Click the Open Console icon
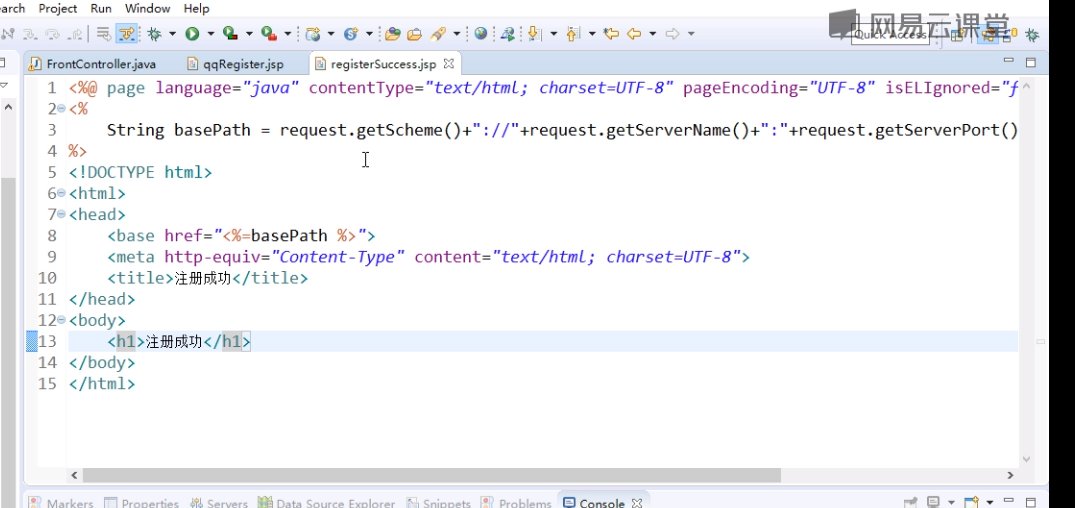 point(971,503)
